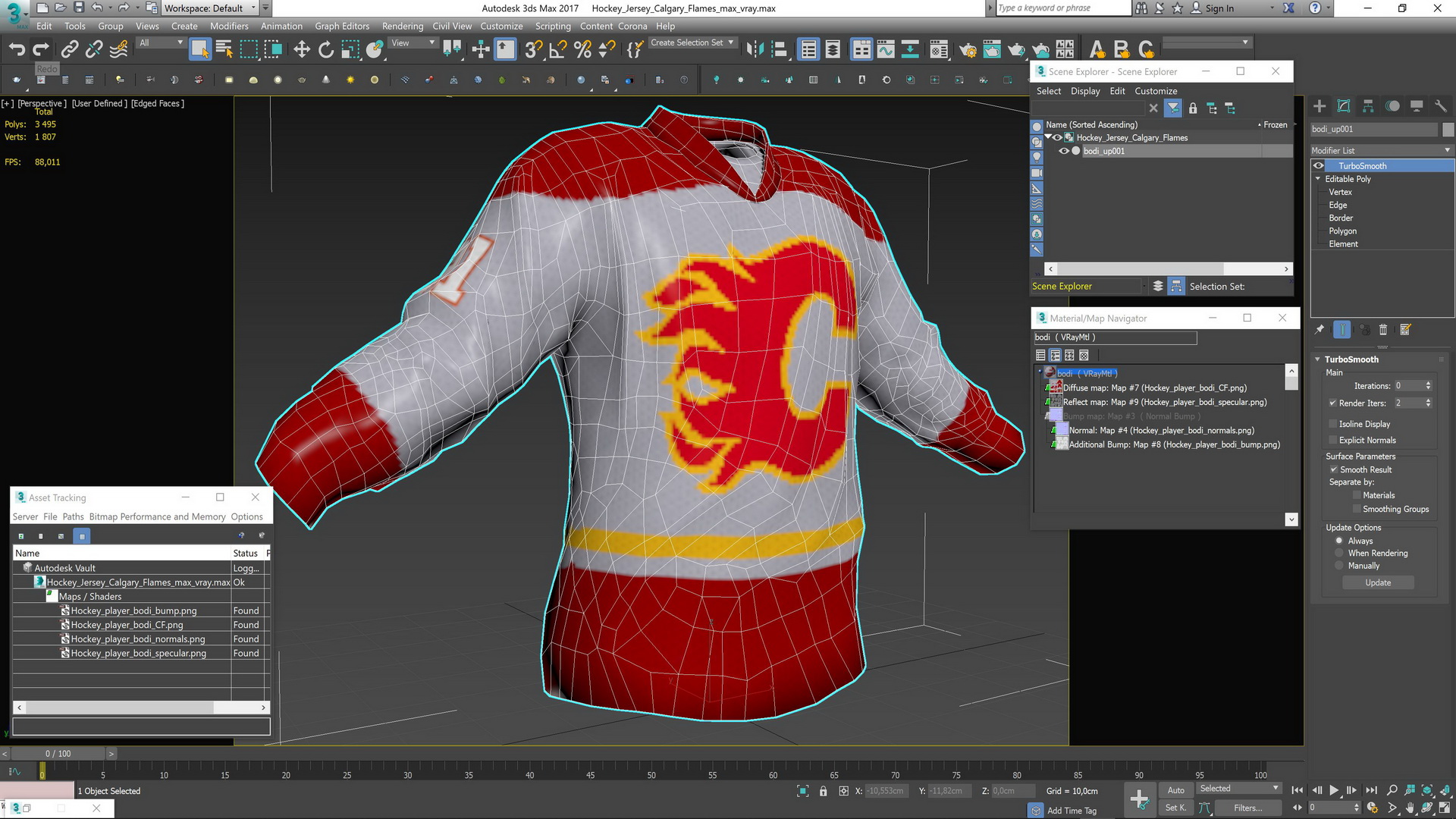
Task: Open the Modifier List dropdown
Action: [1382, 150]
